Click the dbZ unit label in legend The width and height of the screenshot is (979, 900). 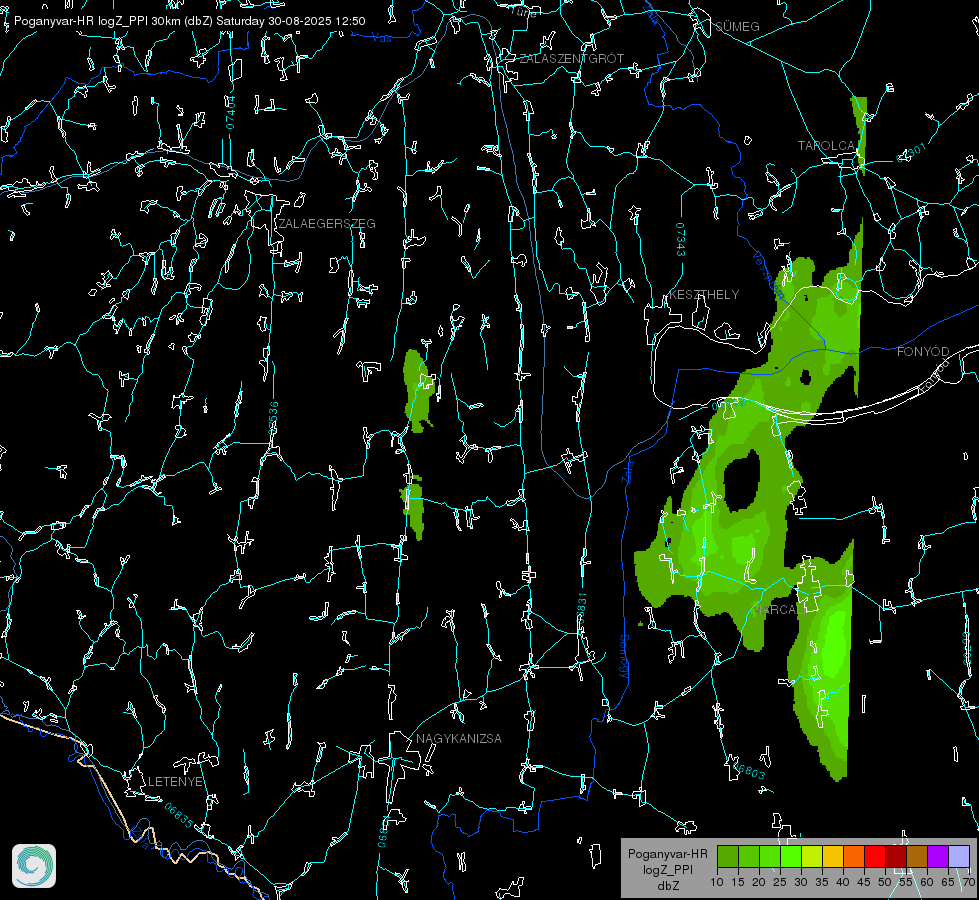click(668, 886)
